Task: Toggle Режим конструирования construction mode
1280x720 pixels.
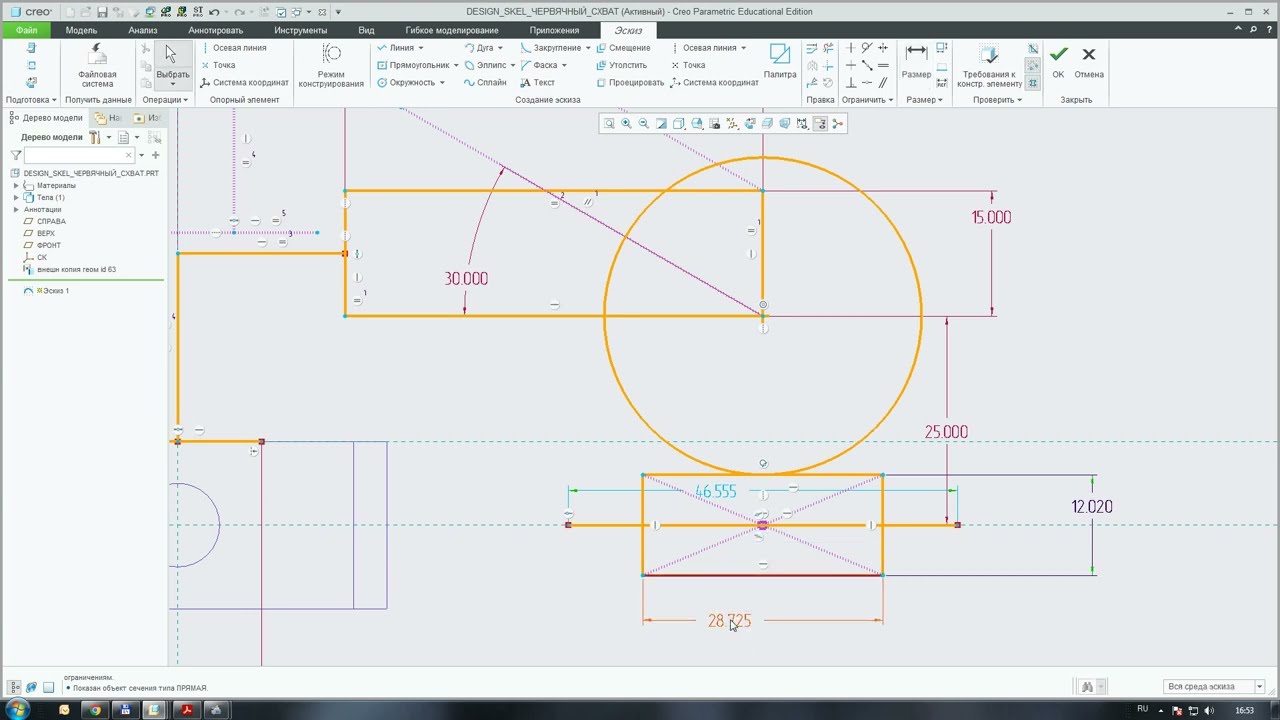Action: (x=331, y=66)
